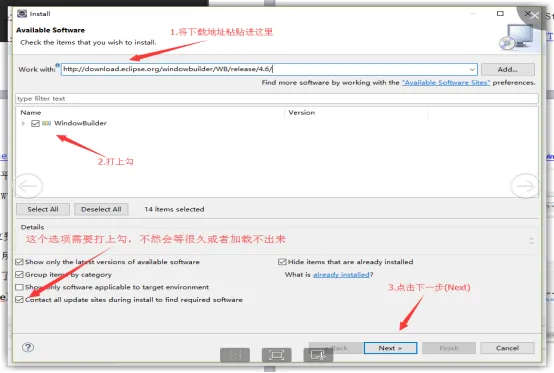Screen dimensions: 554x373
Task: Click the fit-to-screen viewer icon
Action: (x=277, y=355)
